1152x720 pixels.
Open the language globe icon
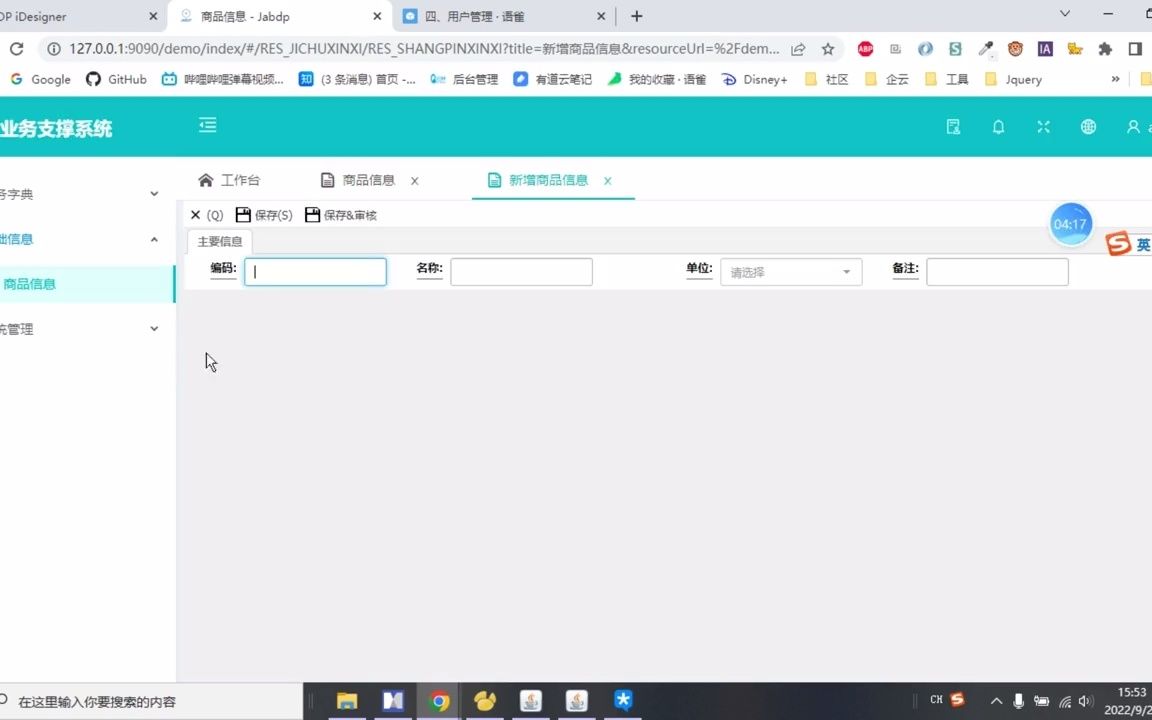[x=1088, y=127]
